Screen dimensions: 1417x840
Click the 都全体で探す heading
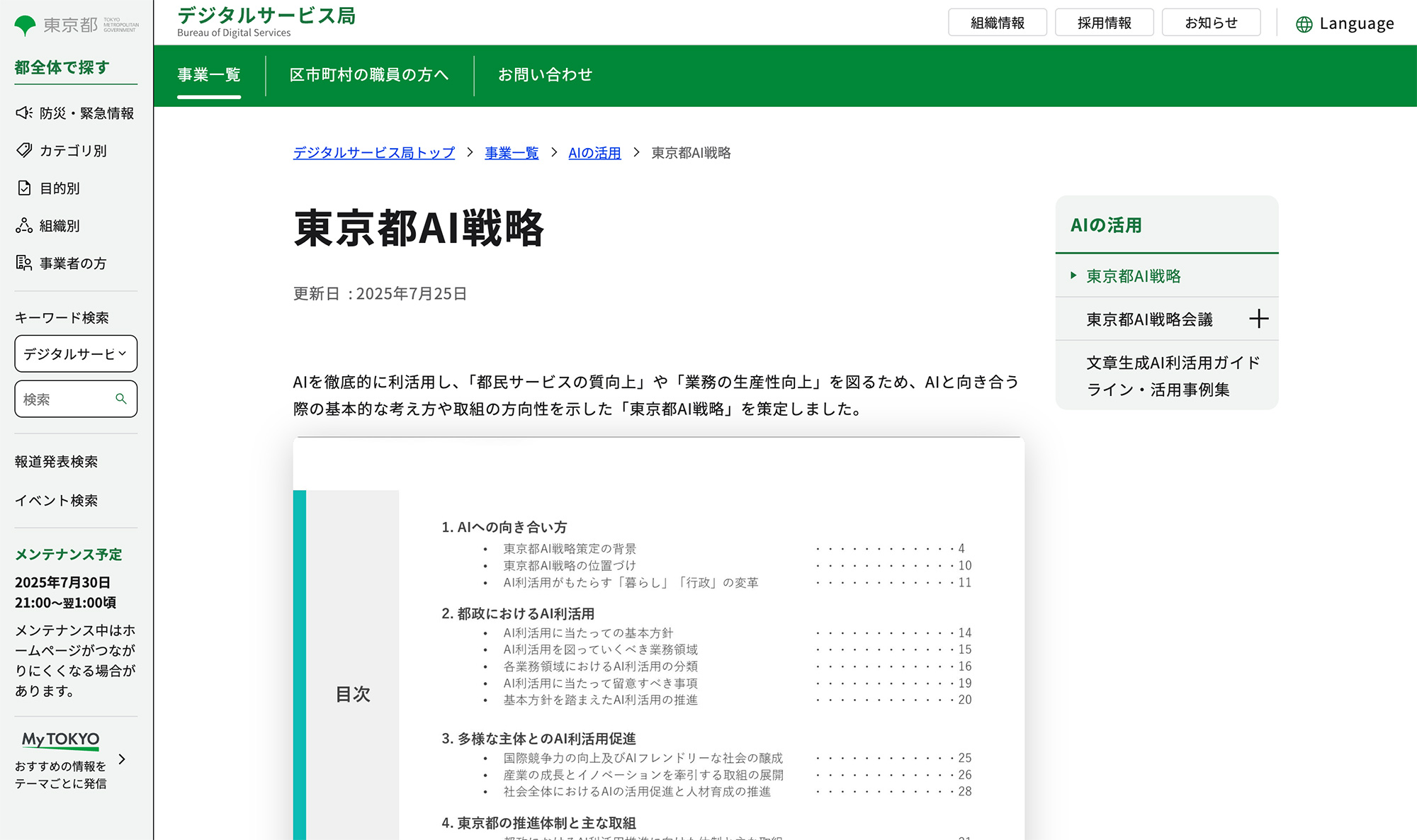click(x=62, y=67)
